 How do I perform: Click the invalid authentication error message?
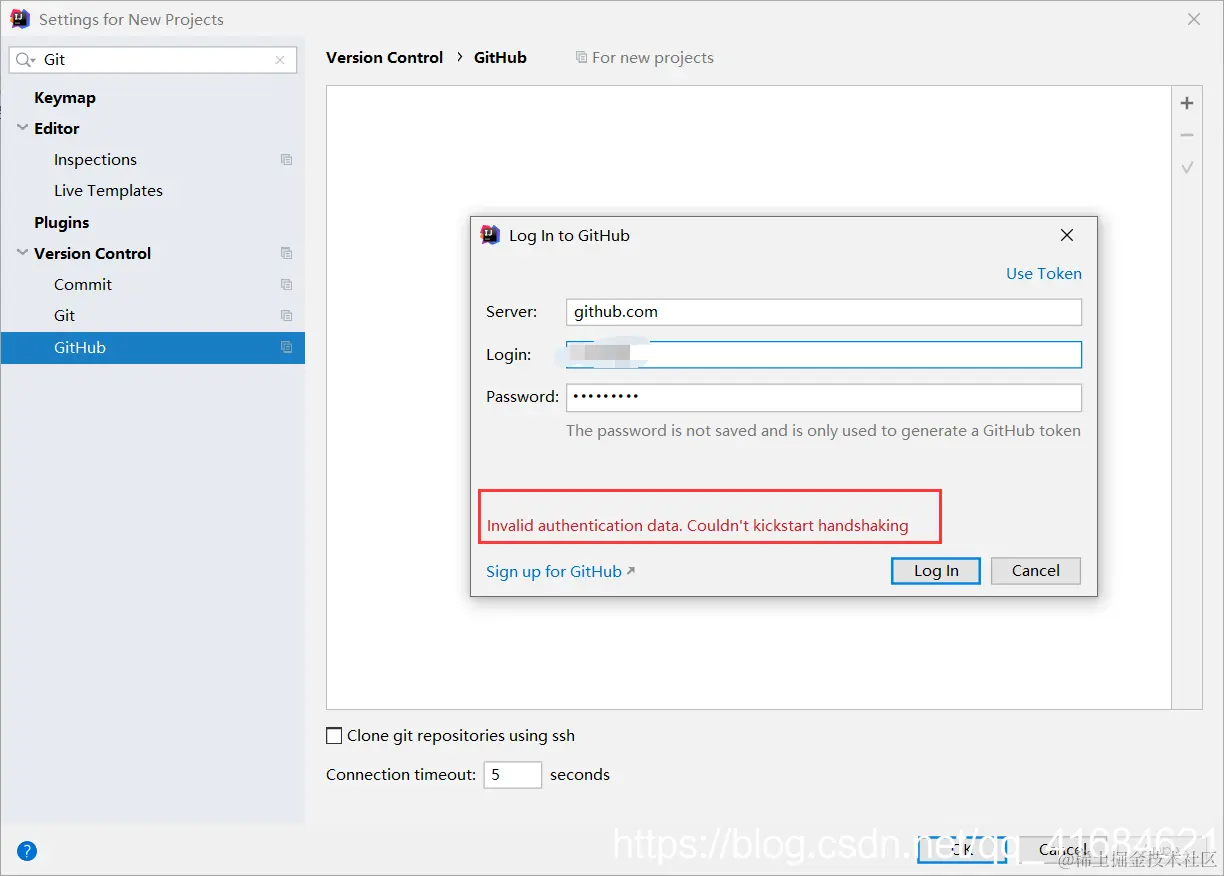pos(698,526)
